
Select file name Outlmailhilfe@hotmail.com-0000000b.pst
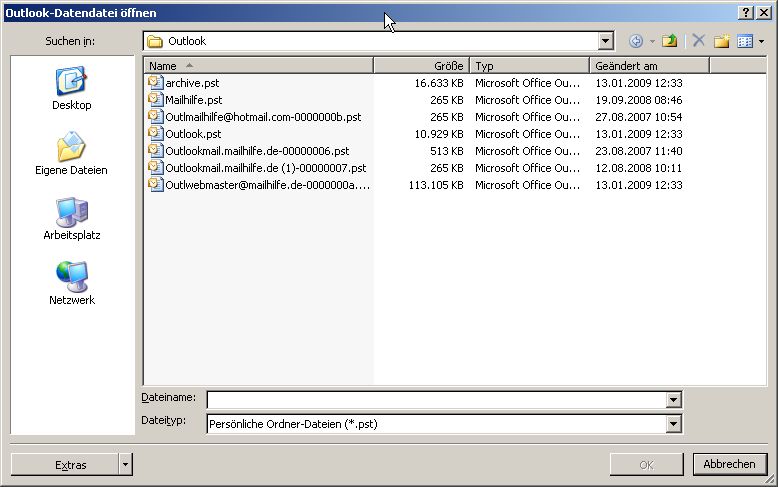(x=263, y=117)
